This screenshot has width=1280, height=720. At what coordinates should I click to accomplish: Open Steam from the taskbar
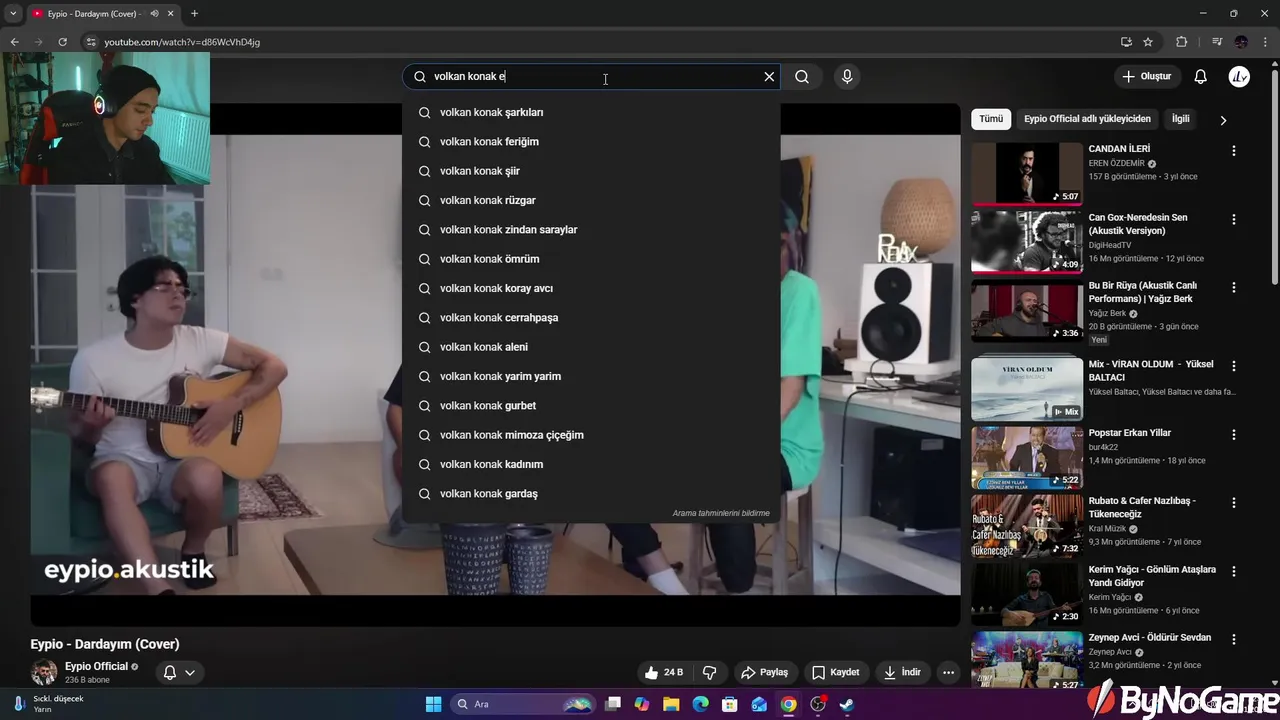847,704
